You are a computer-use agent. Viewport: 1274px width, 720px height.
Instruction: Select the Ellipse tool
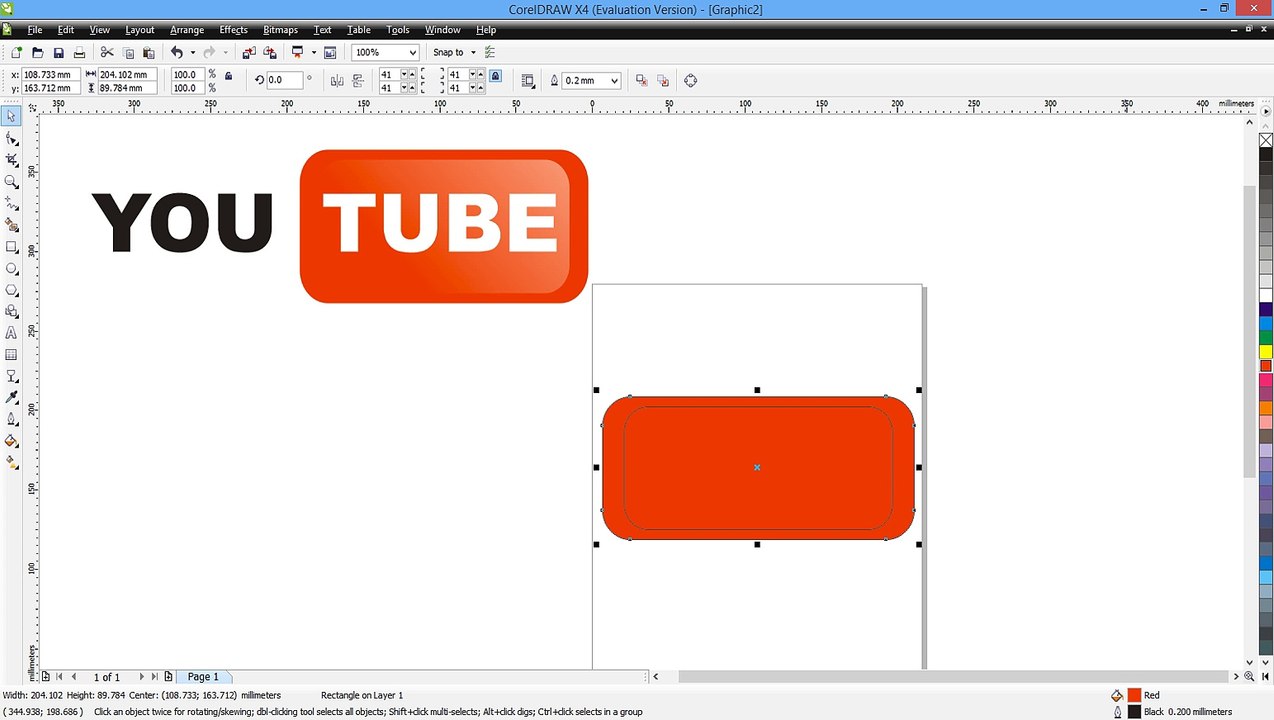coord(11,269)
